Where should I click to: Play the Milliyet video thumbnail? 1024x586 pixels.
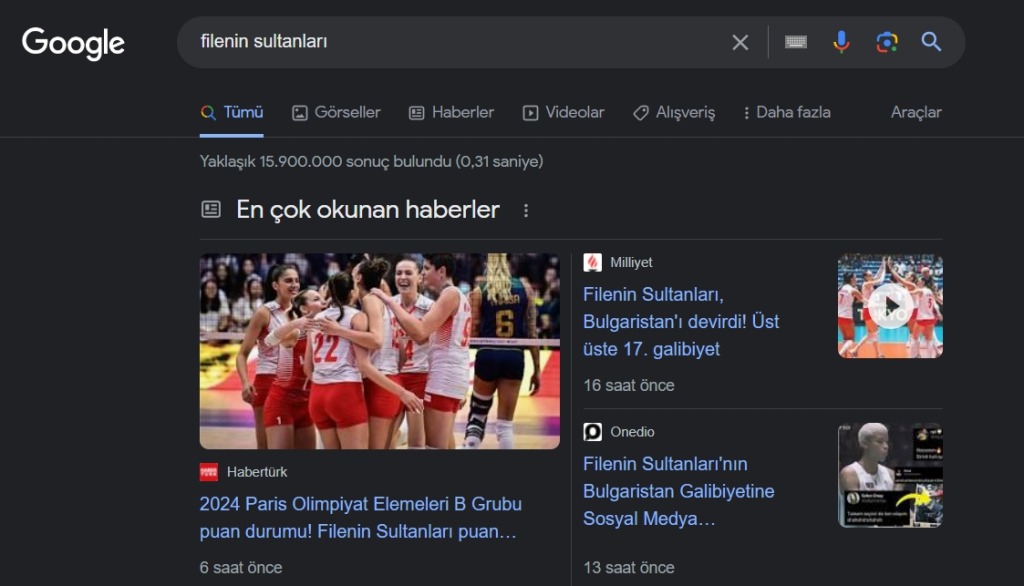pos(890,306)
